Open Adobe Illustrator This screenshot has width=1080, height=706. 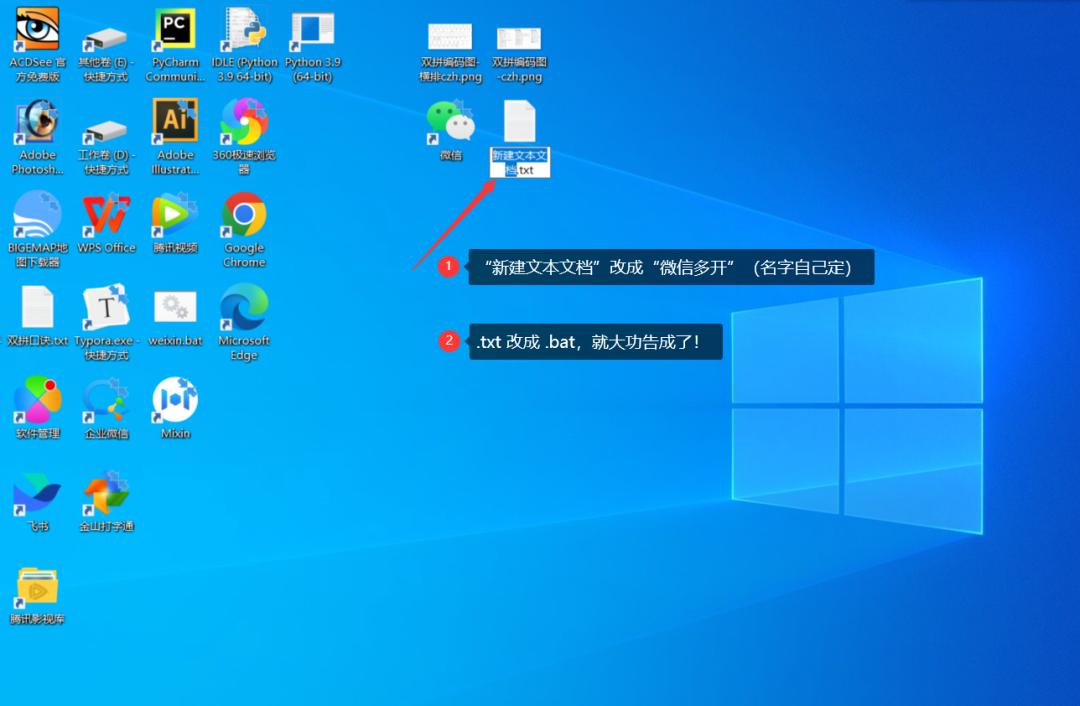click(x=175, y=120)
